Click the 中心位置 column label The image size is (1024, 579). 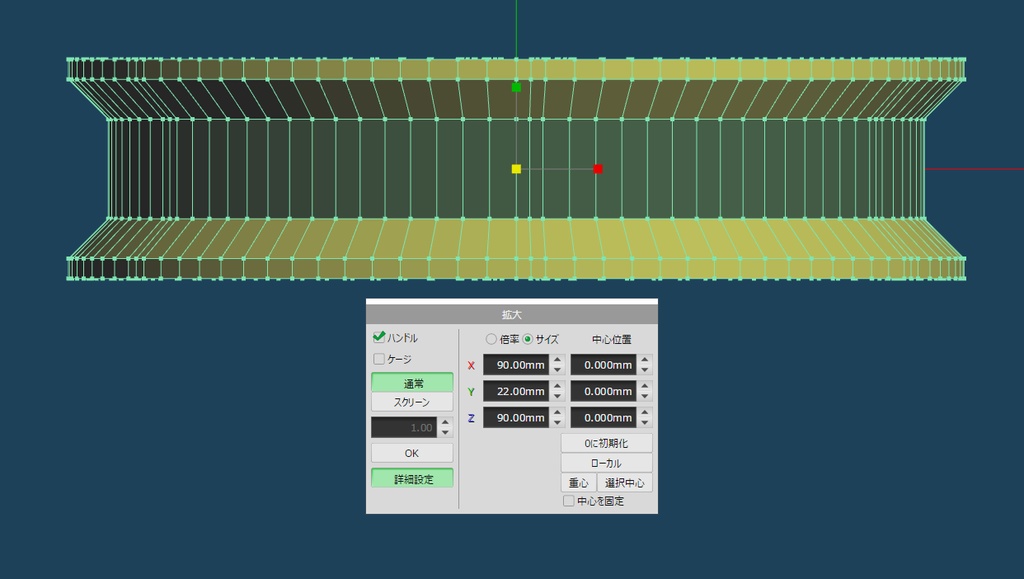coord(611,339)
